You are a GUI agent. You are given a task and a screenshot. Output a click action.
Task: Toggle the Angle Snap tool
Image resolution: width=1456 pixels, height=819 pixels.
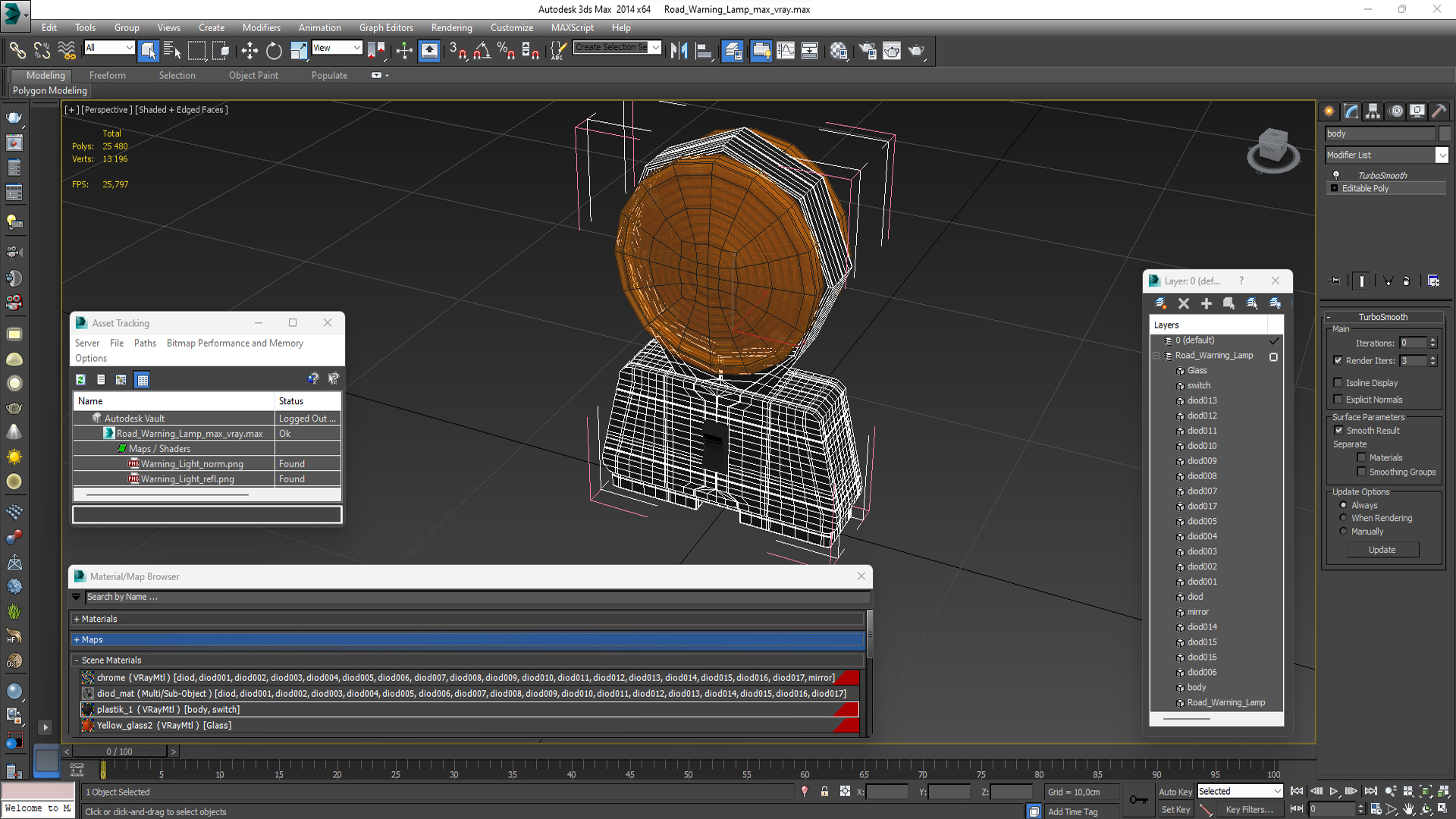[482, 51]
